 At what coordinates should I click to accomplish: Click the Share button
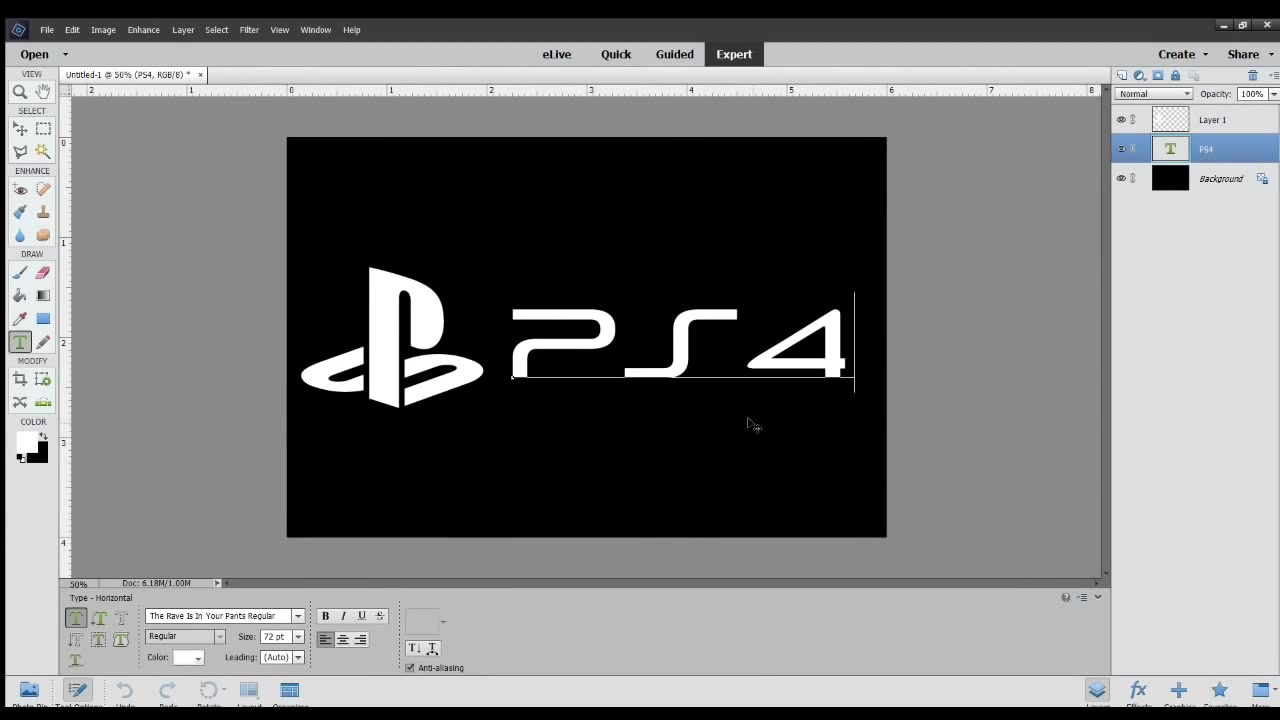1248,54
